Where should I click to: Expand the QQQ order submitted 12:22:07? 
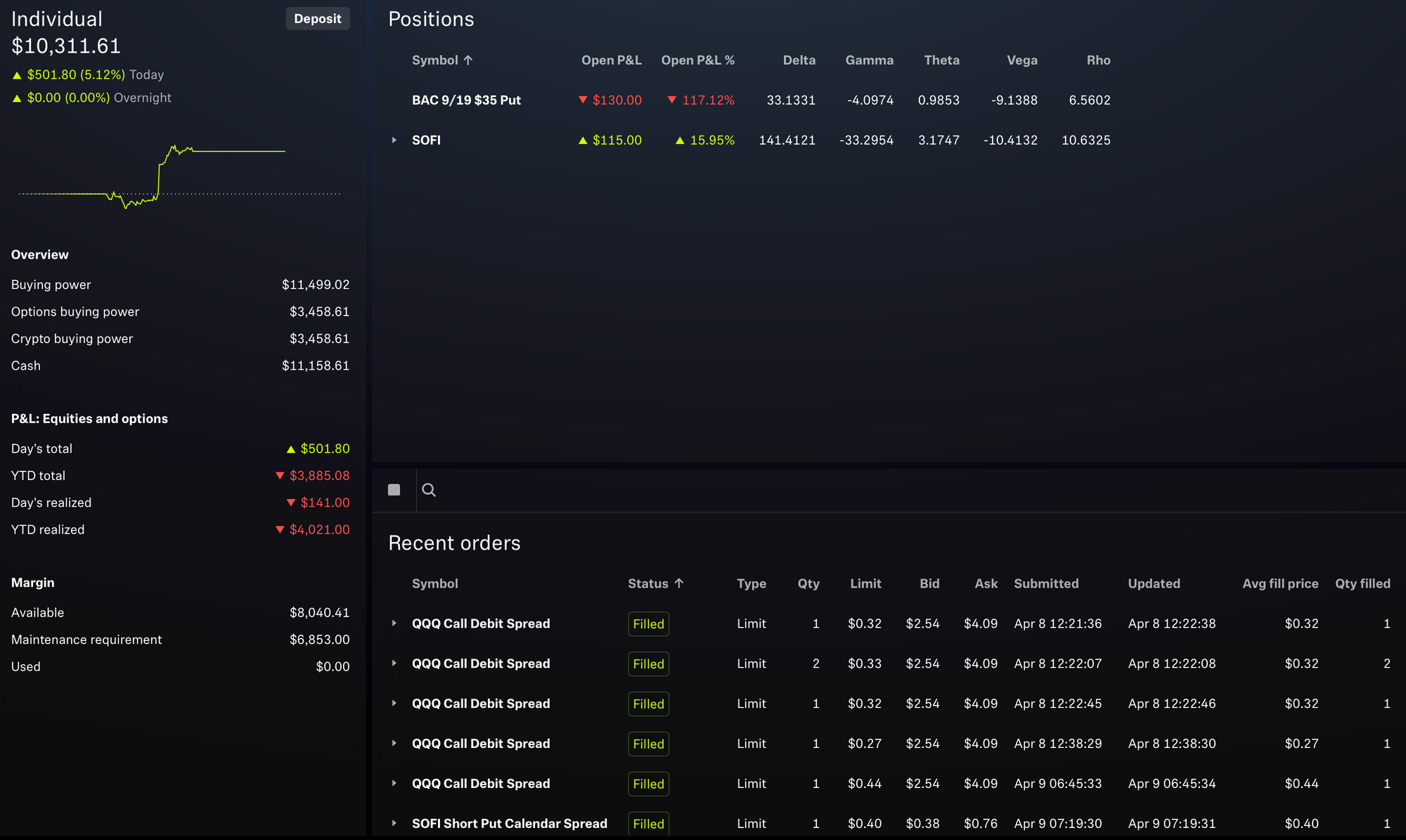pos(394,664)
